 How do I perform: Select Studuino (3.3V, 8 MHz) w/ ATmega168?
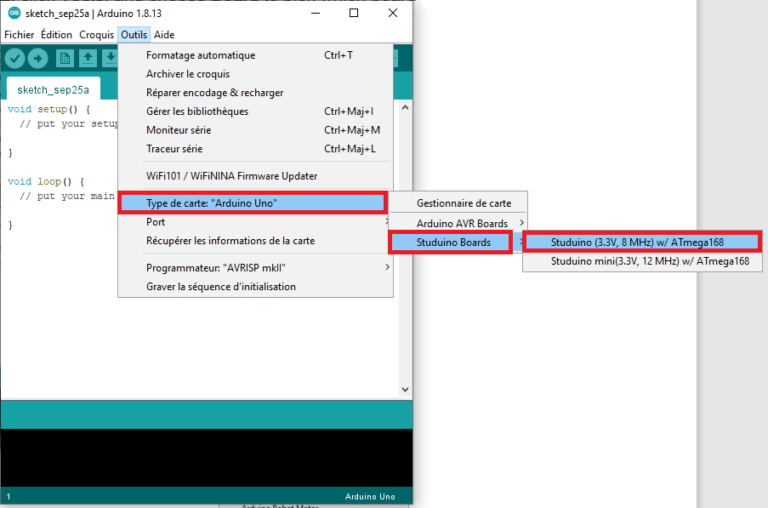(642, 242)
